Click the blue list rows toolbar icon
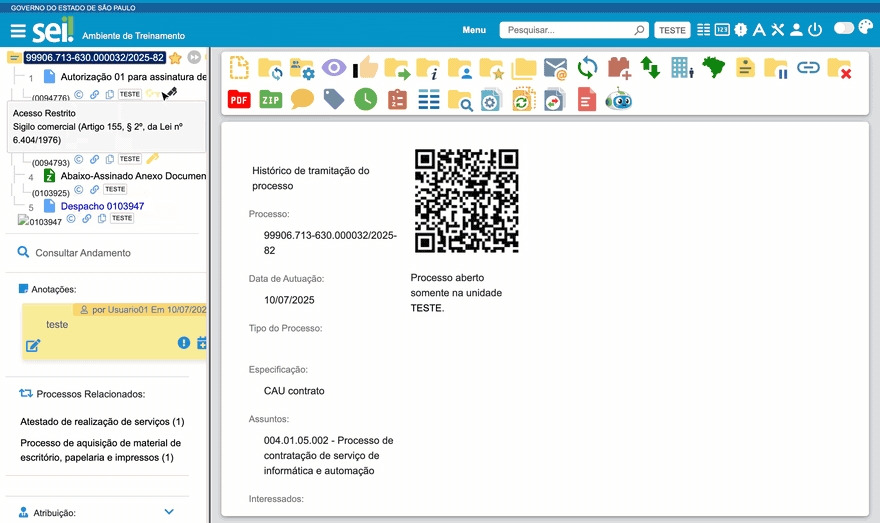 429,100
